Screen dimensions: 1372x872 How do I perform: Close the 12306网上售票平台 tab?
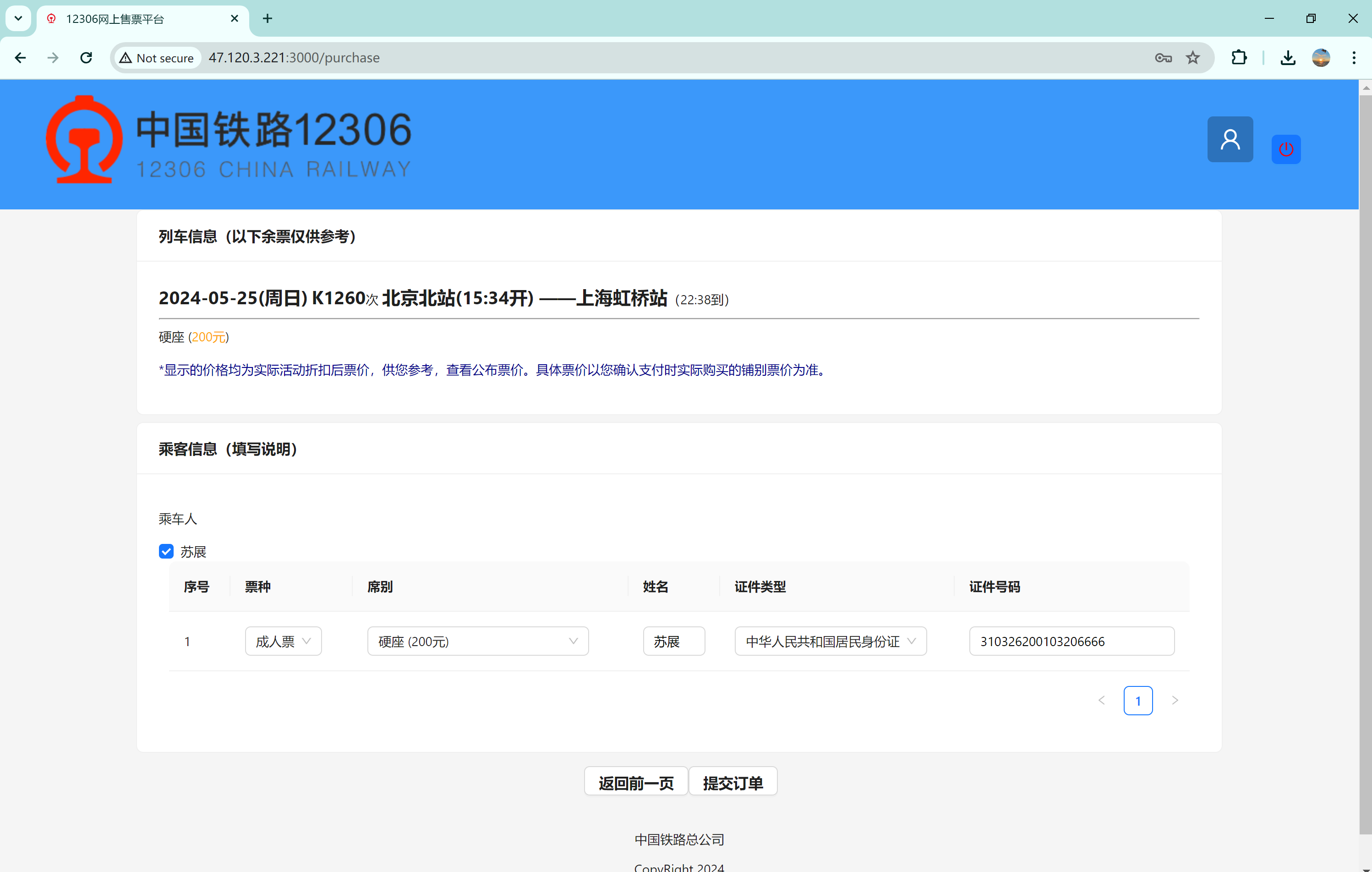pos(234,19)
